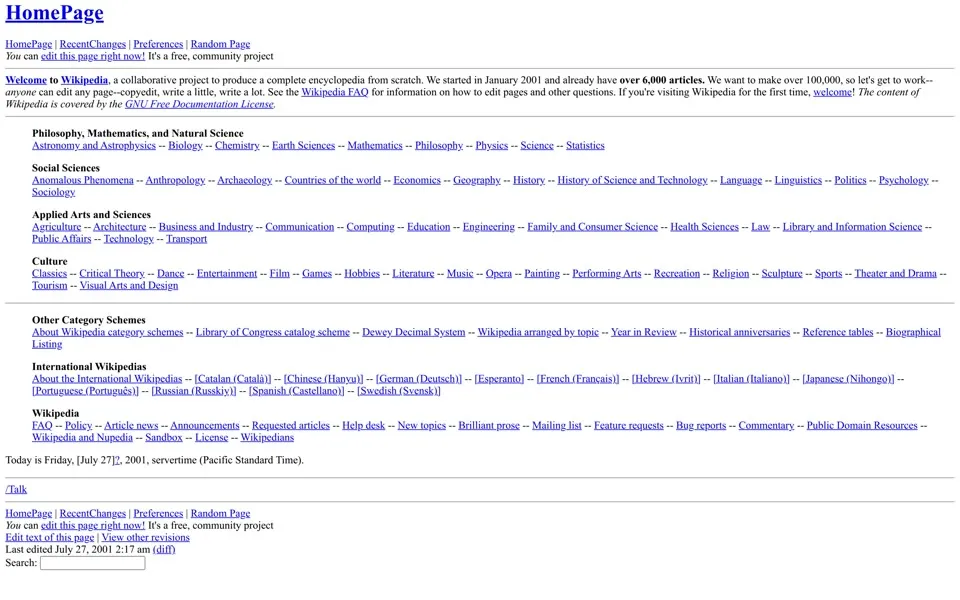Open the Theater and Drama link

[895, 273]
